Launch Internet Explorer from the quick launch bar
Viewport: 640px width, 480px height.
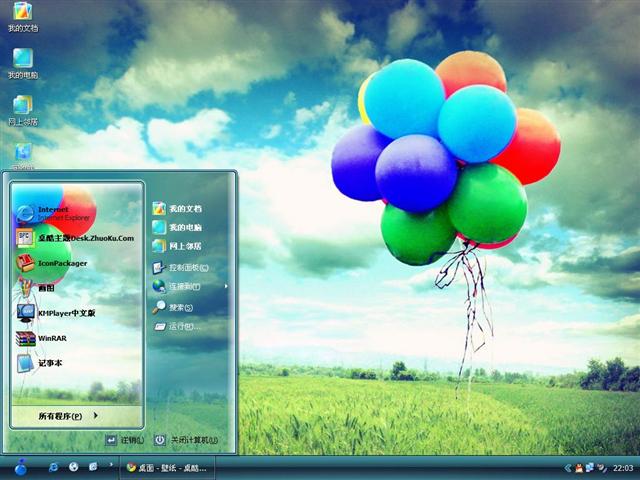pyautogui.click(x=53, y=467)
